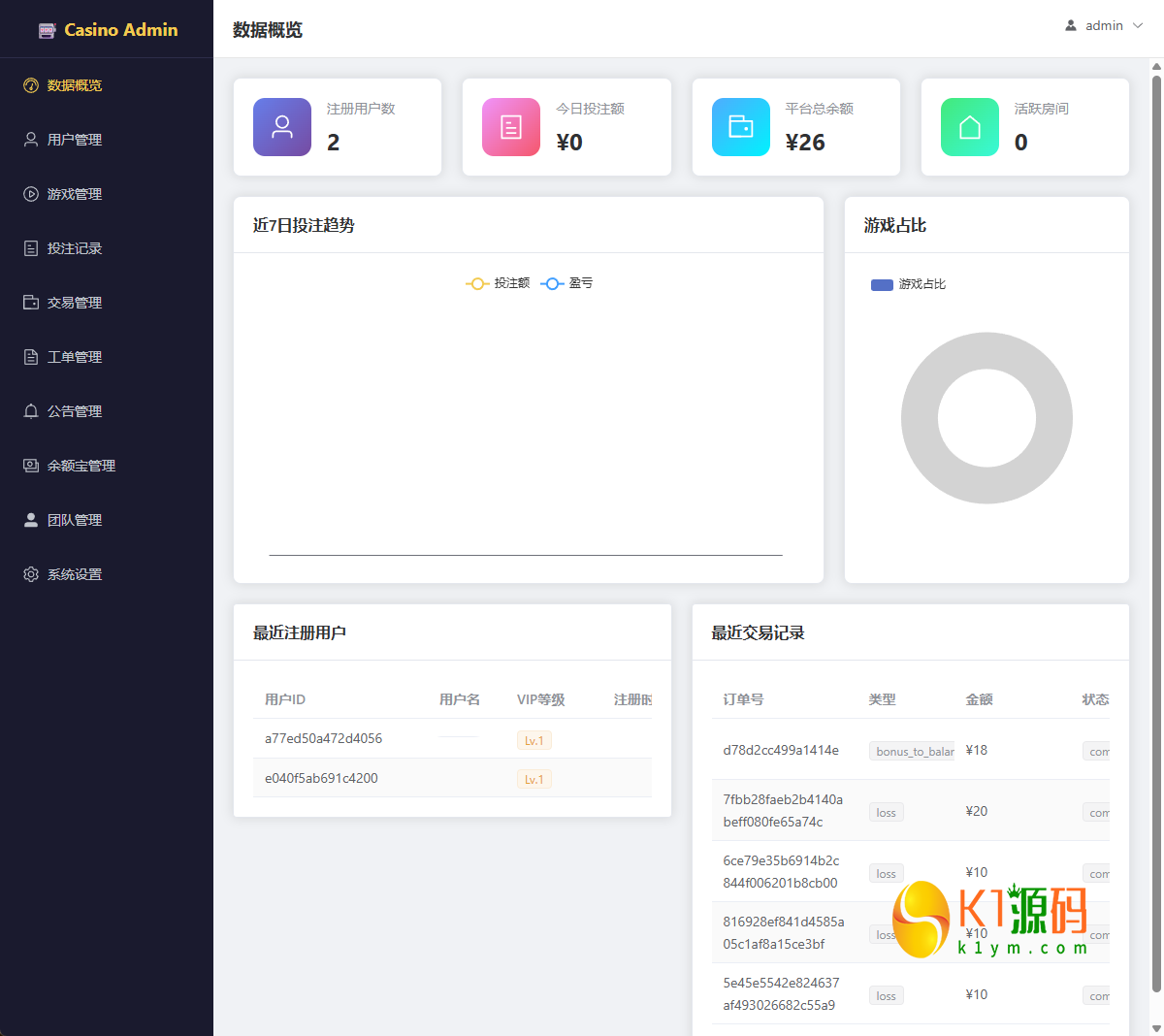Click the pink 今日投注额 card icon
This screenshot has width=1164, height=1036.
pyautogui.click(x=511, y=127)
